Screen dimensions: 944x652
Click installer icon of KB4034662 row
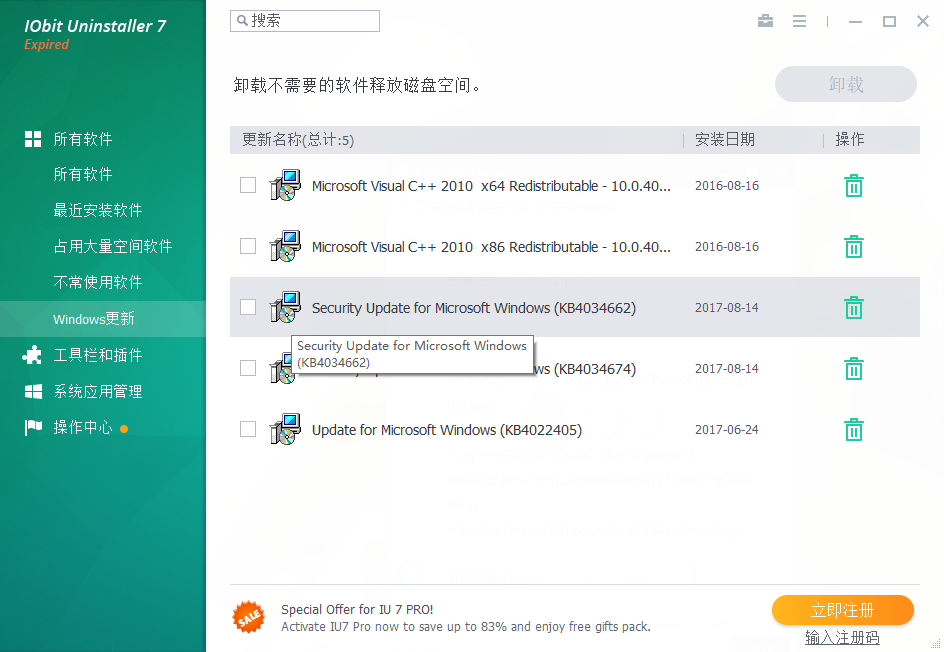(x=285, y=307)
